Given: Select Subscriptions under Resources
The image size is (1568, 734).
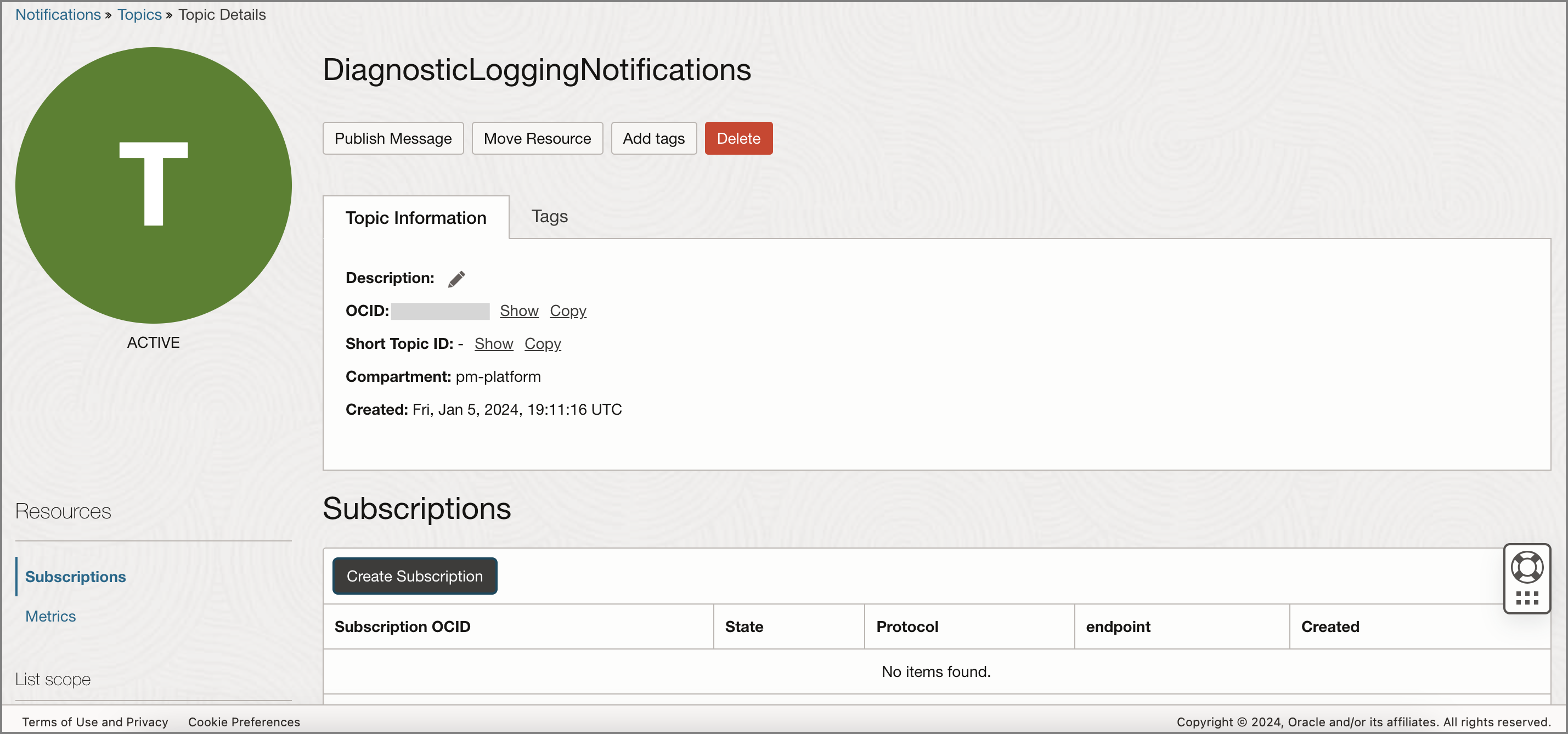Looking at the screenshot, I should pos(76,577).
